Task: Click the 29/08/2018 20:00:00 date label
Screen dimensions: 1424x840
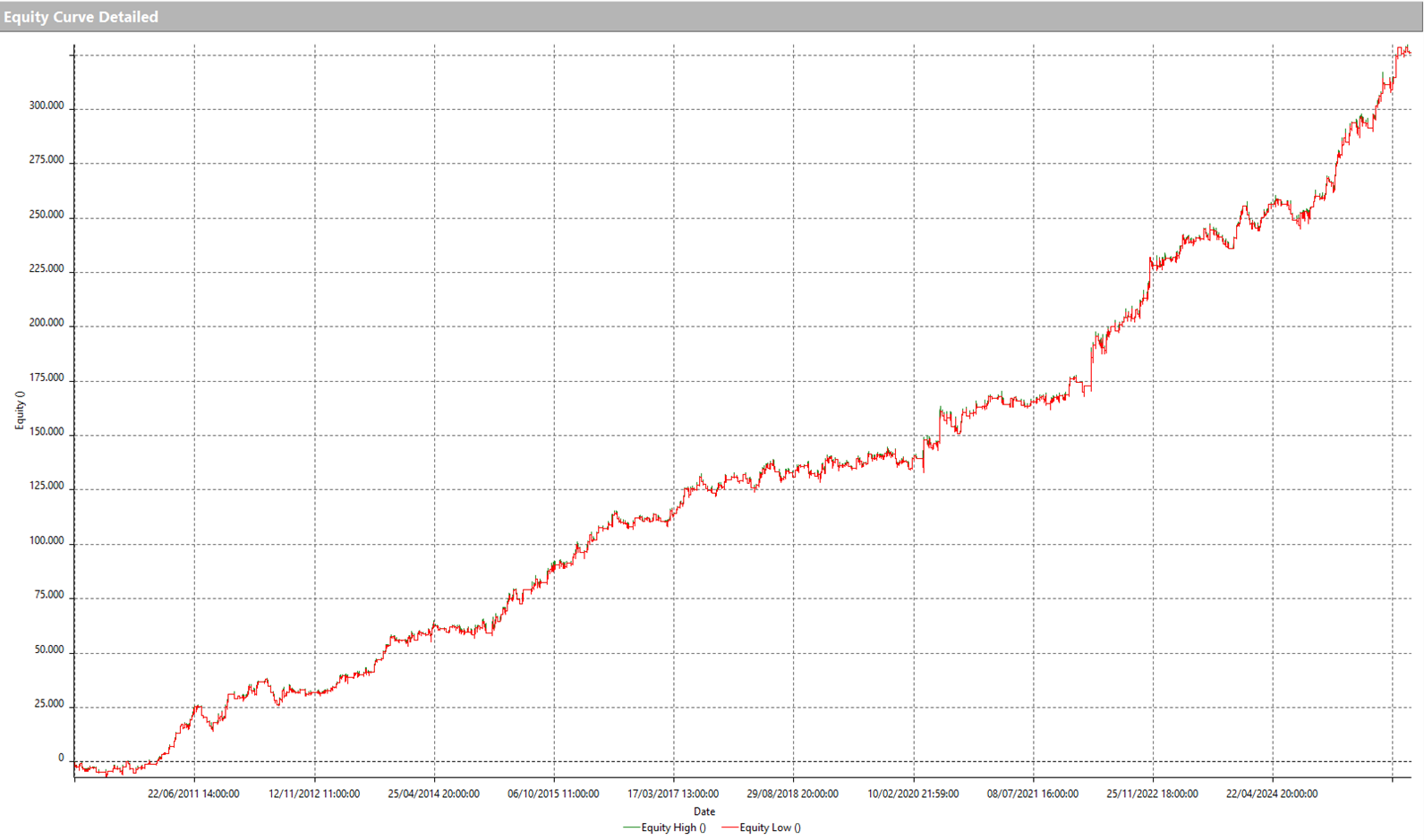Action: click(x=792, y=793)
